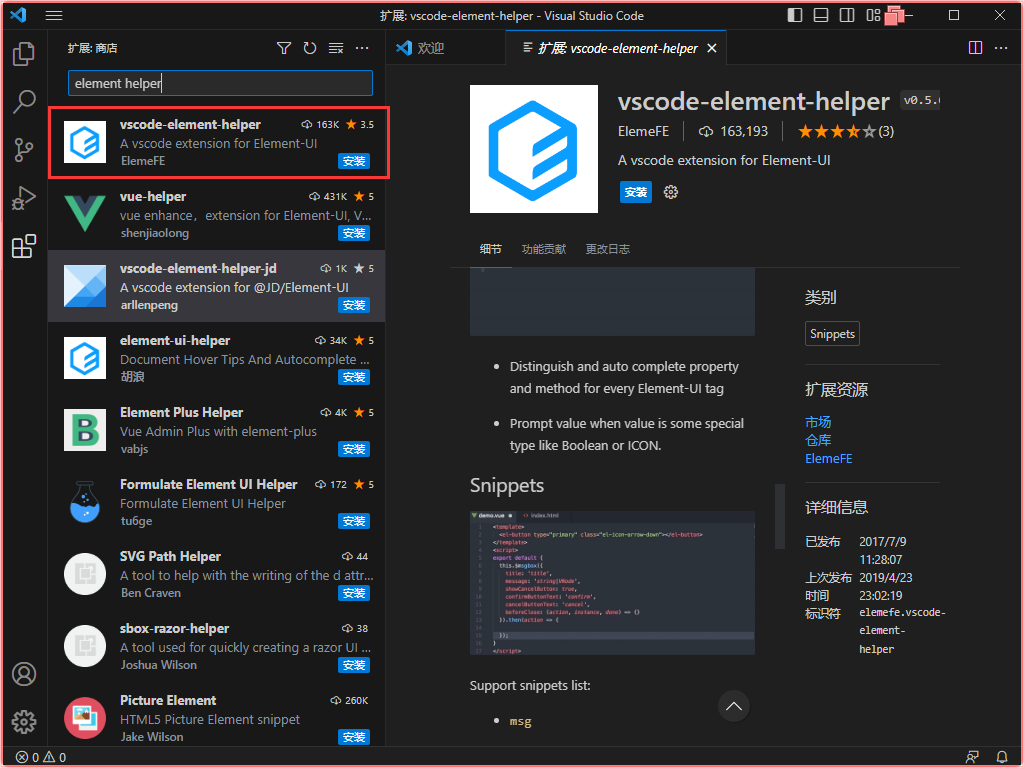Click the filter extensions funnel icon
The image size is (1024, 768).
(x=284, y=48)
